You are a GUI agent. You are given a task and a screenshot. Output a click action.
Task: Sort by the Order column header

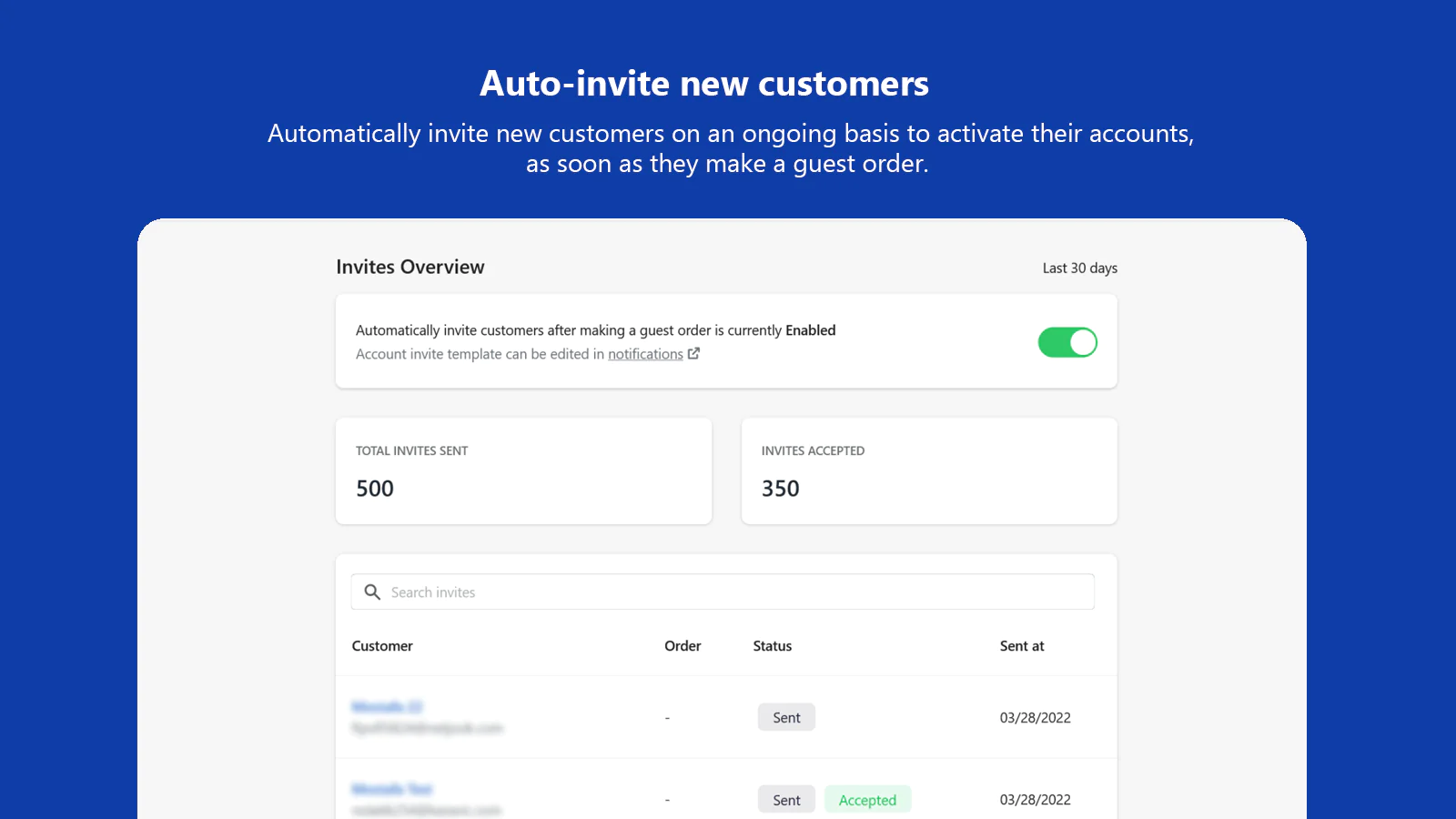coord(682,646)
